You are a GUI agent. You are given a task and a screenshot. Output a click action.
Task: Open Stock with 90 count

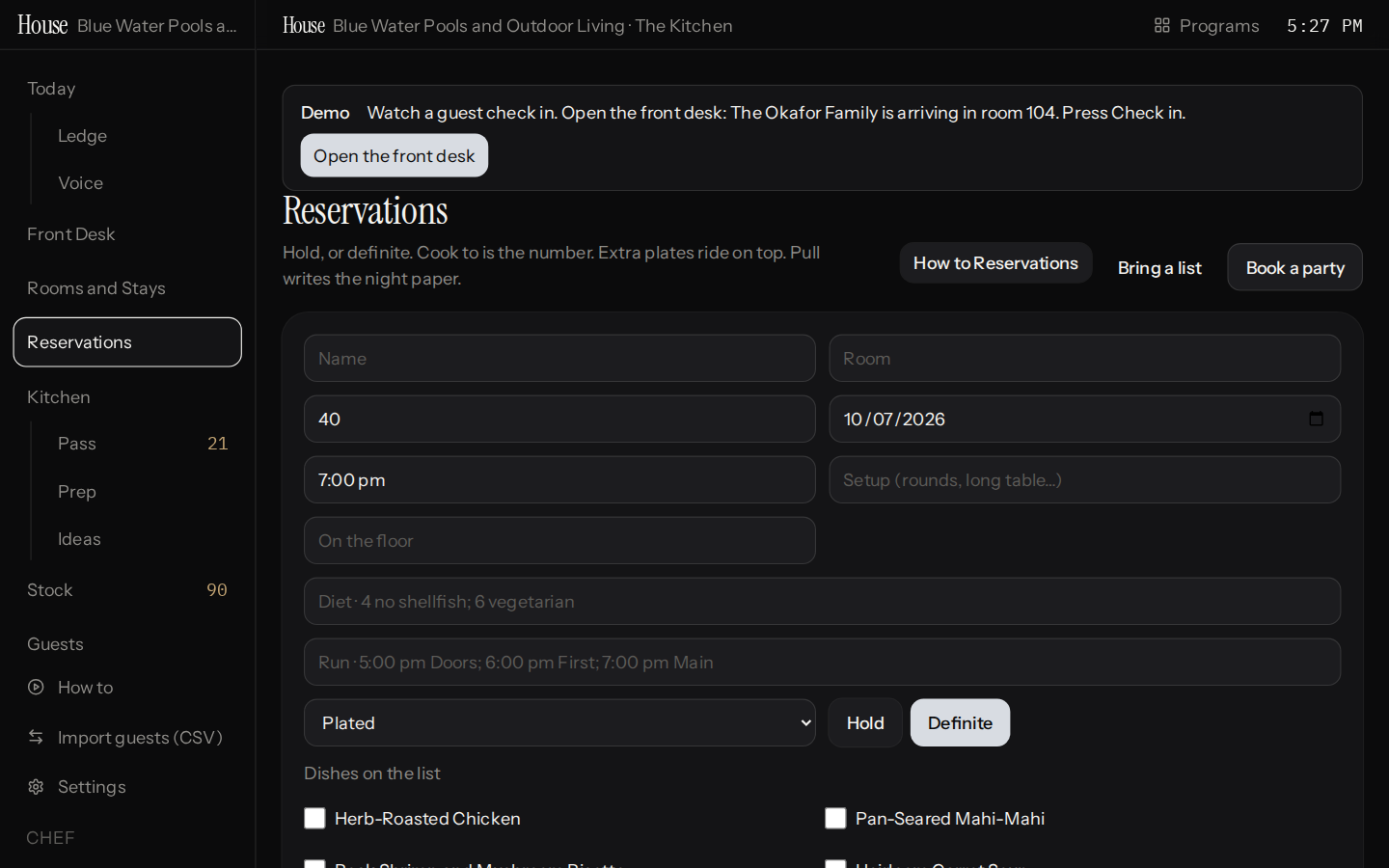click(x=127, y=590)
